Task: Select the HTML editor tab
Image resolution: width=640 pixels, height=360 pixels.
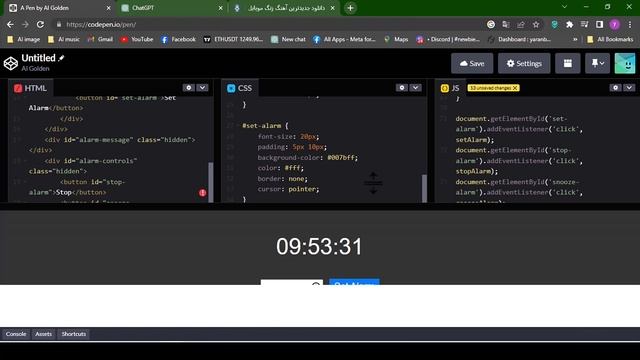Action: [31, 88]
